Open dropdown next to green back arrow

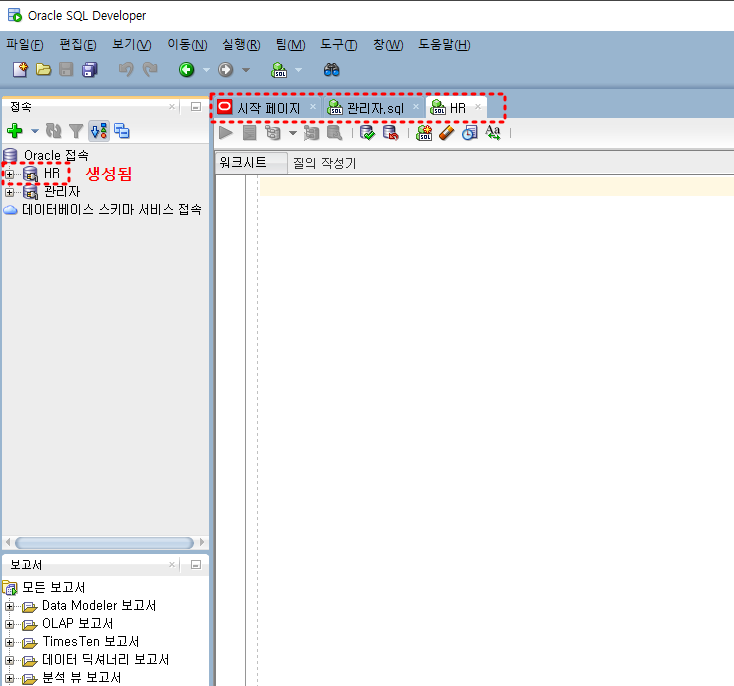pos(206,70)
